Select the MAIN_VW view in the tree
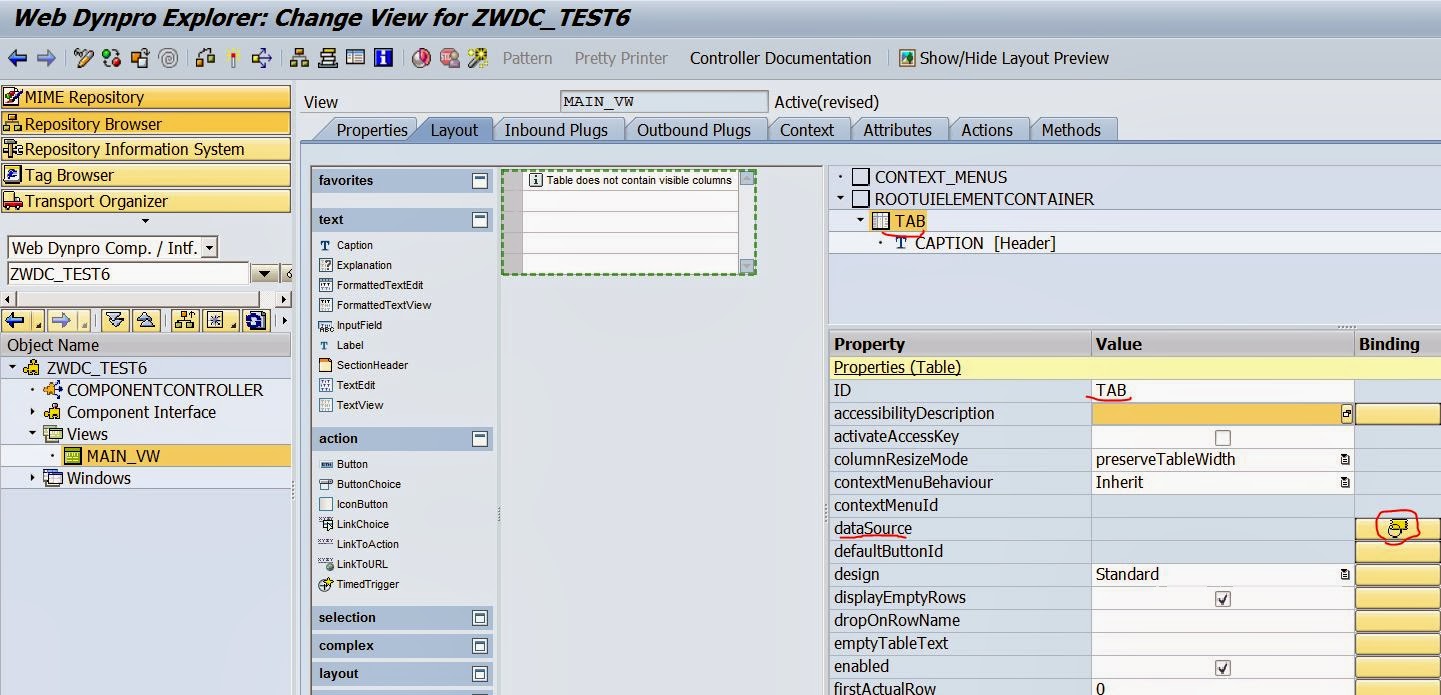The height and width of the screenshot is (695, 1441). [123, 456]
